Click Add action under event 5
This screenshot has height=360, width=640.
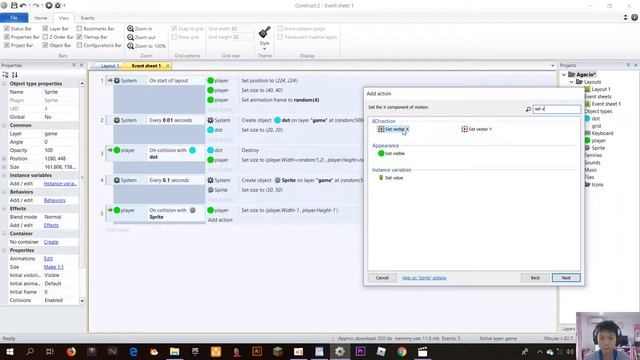click(220, 220)
